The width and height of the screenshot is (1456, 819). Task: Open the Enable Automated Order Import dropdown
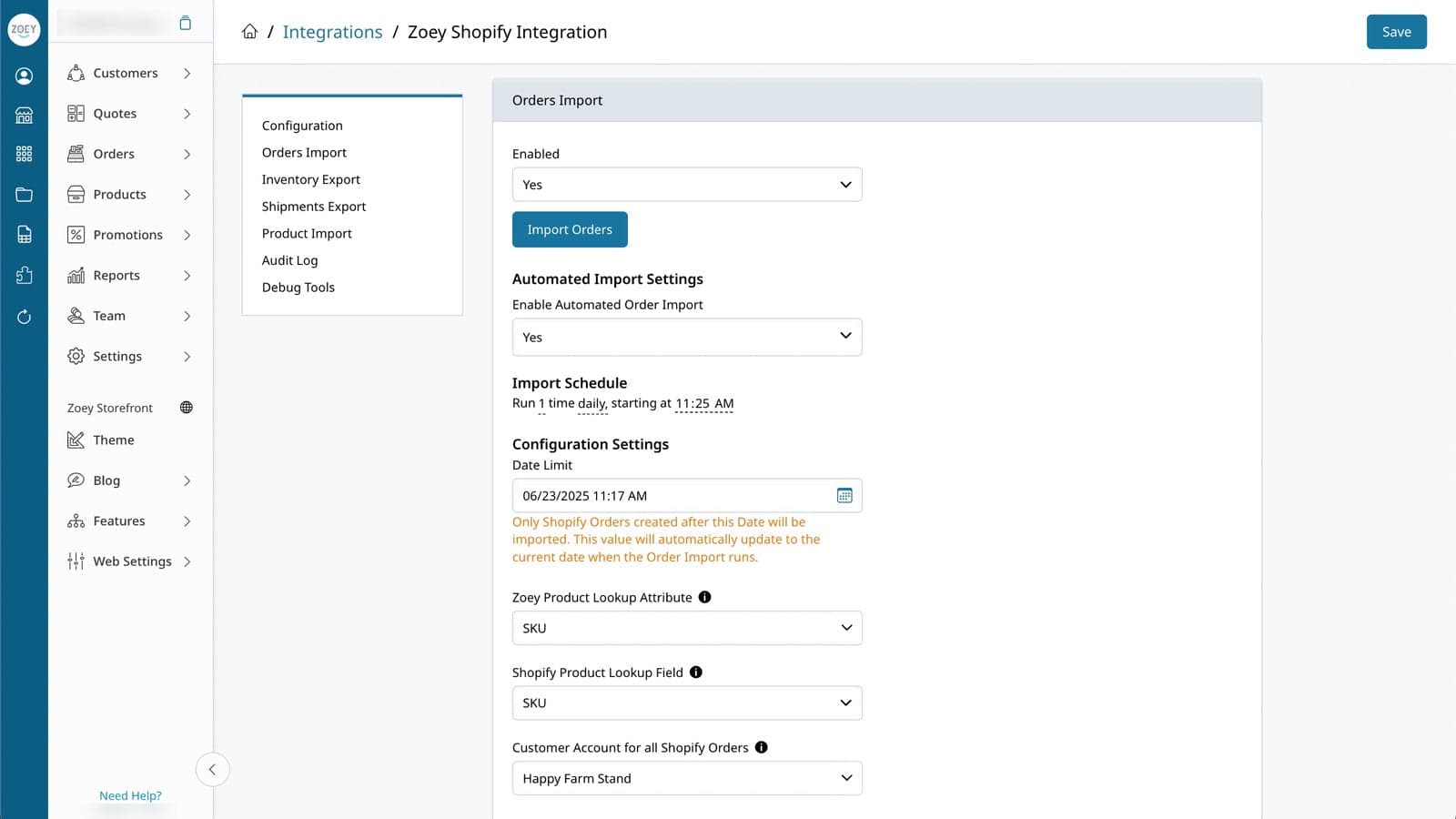[x=687, y=337]
